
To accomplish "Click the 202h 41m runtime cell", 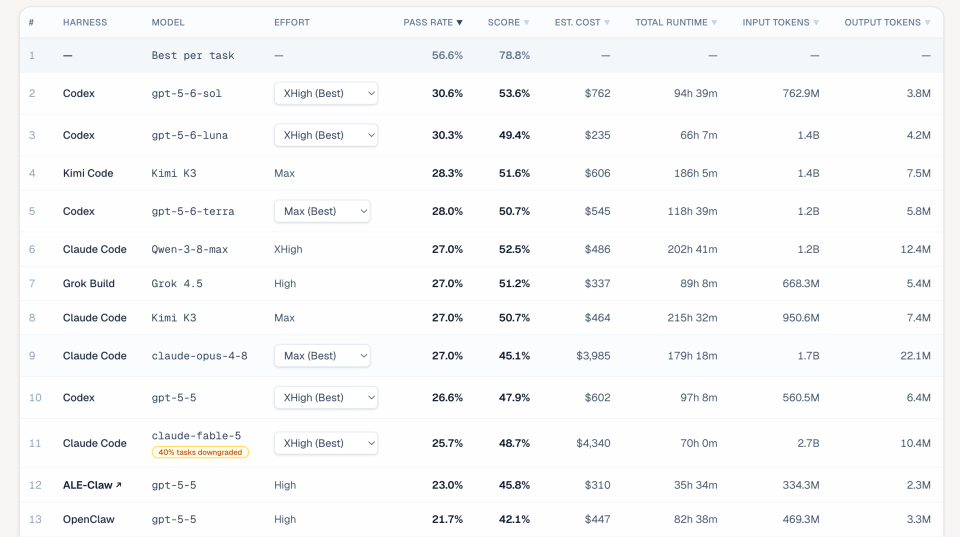I will 692,249.
